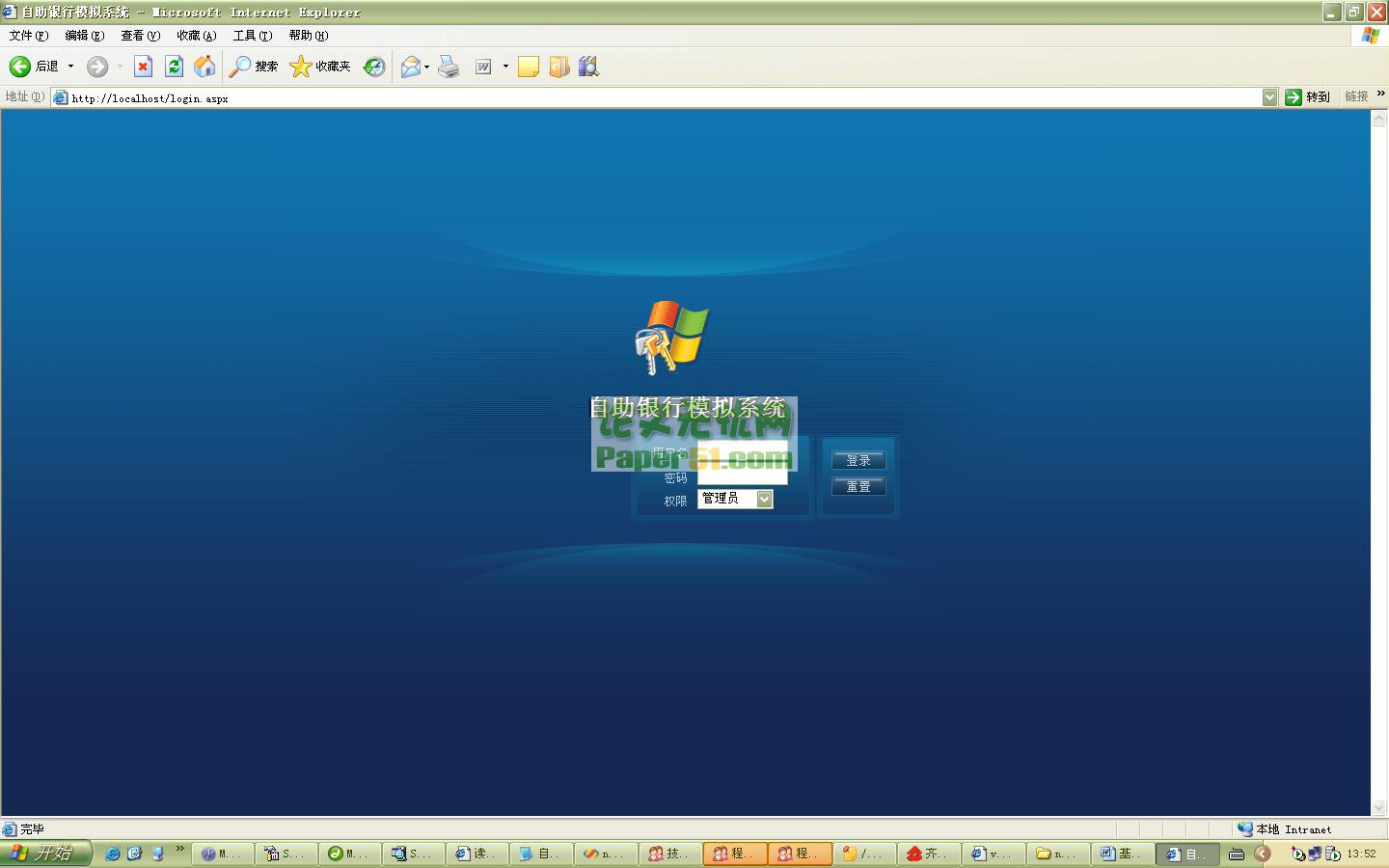Image resolution: width=1389 pixels, height=868 pixels.
Task: Click the books with magnifier Research icon
Action: click(x=588, y=67)
